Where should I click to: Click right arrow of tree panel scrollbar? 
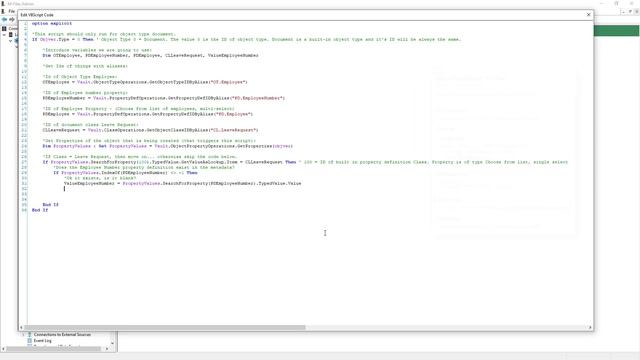tap(107, 349)
